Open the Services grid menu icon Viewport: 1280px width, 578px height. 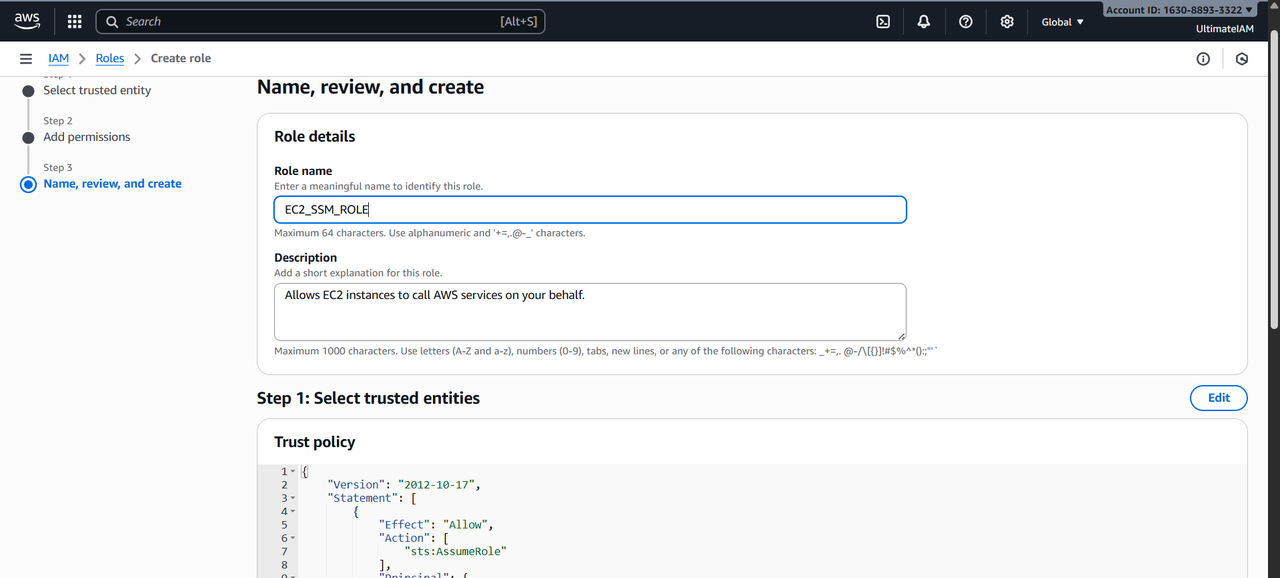pyautogui.click(x=74, y=21)
